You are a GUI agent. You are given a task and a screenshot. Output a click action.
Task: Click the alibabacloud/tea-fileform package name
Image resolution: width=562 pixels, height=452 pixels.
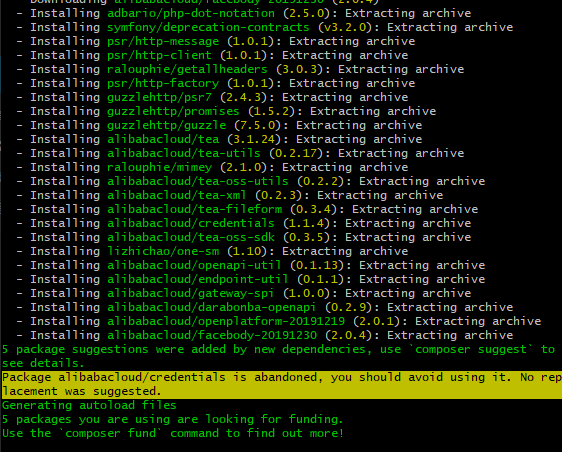point(195,209)
